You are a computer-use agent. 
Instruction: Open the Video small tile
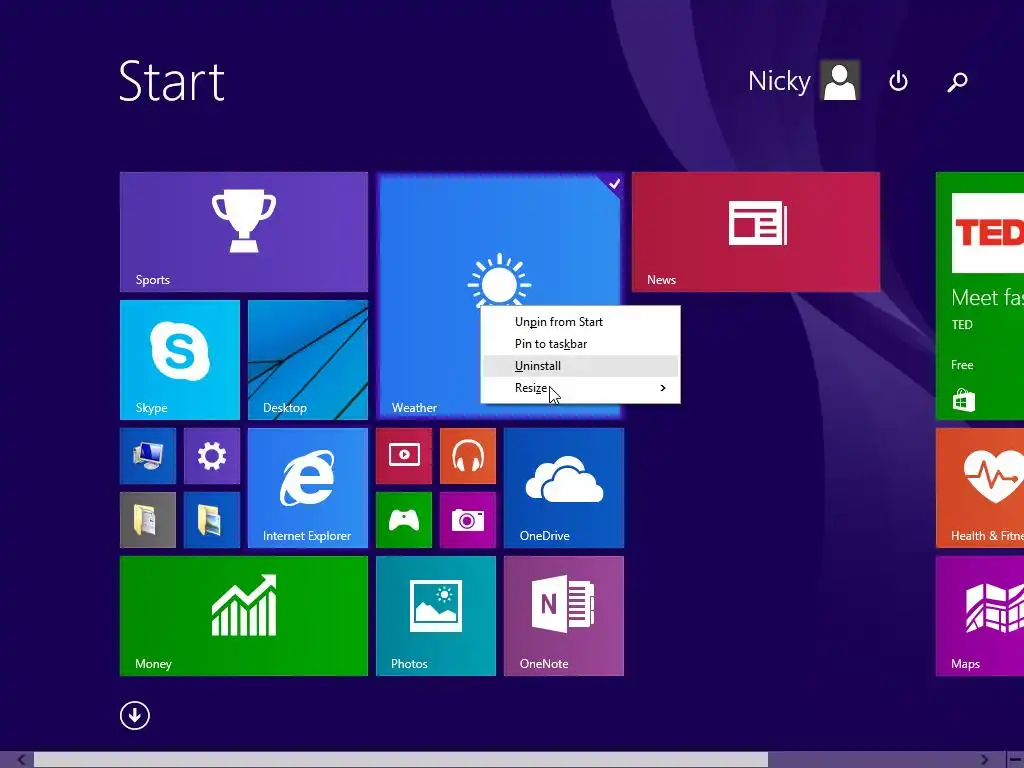click(x=404, y=456)
